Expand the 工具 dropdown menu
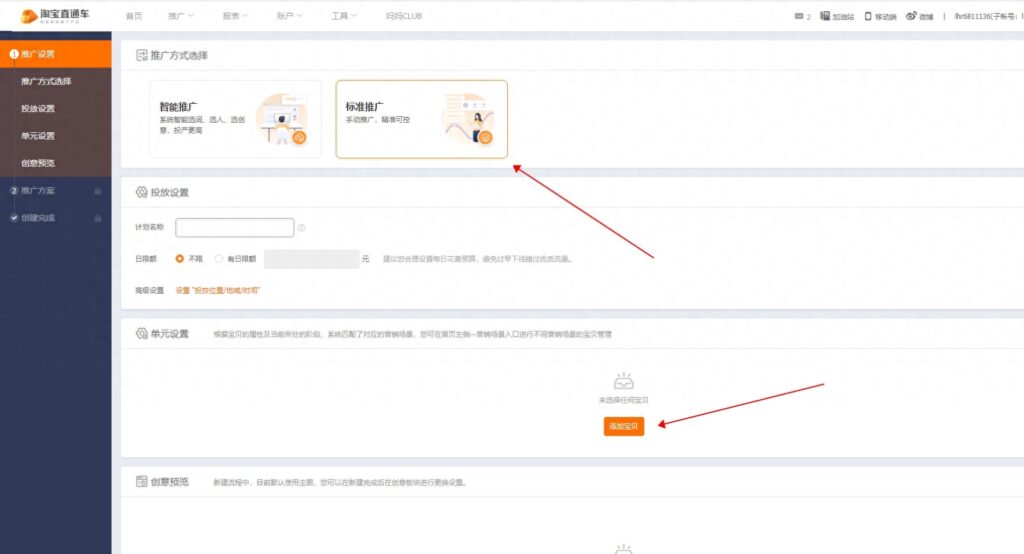This screenshot has height=554, width=1024. click(344, 16)
